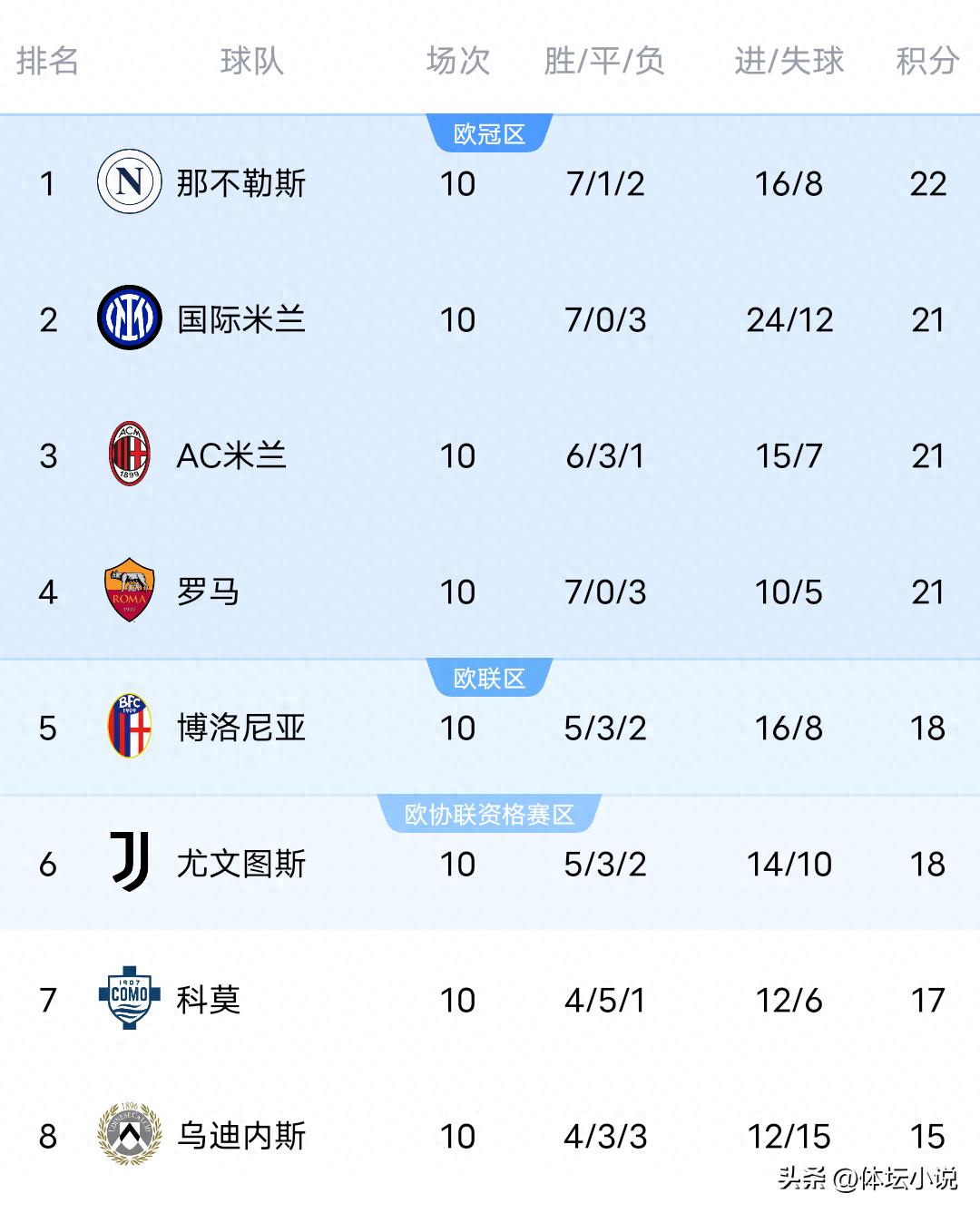Click the Juventus J logo
This screenshot has width=980, height=1213.
click(129, 862)
